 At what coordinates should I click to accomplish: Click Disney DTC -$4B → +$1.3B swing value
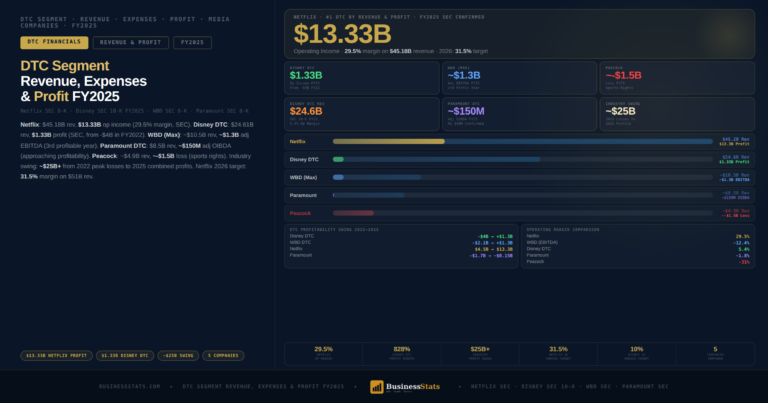(x=495, y=237)
